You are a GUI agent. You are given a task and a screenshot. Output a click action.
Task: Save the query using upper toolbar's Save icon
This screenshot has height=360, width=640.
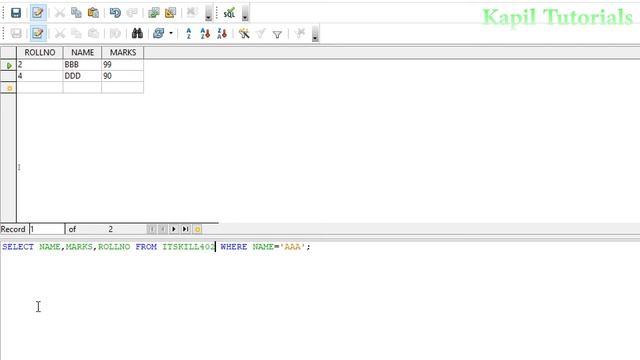(16, 13)
